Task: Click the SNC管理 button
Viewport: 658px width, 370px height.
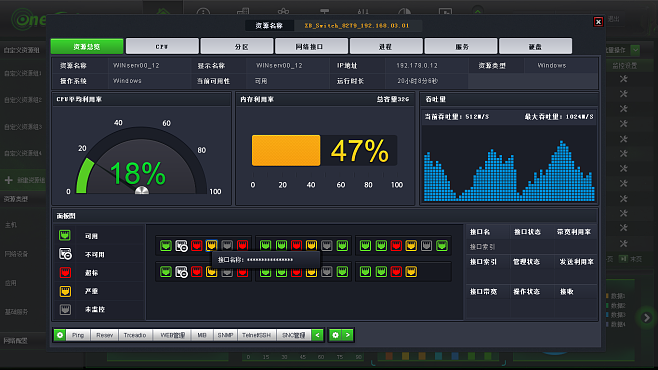Action: pyautogui.click(x=293, y=335)
